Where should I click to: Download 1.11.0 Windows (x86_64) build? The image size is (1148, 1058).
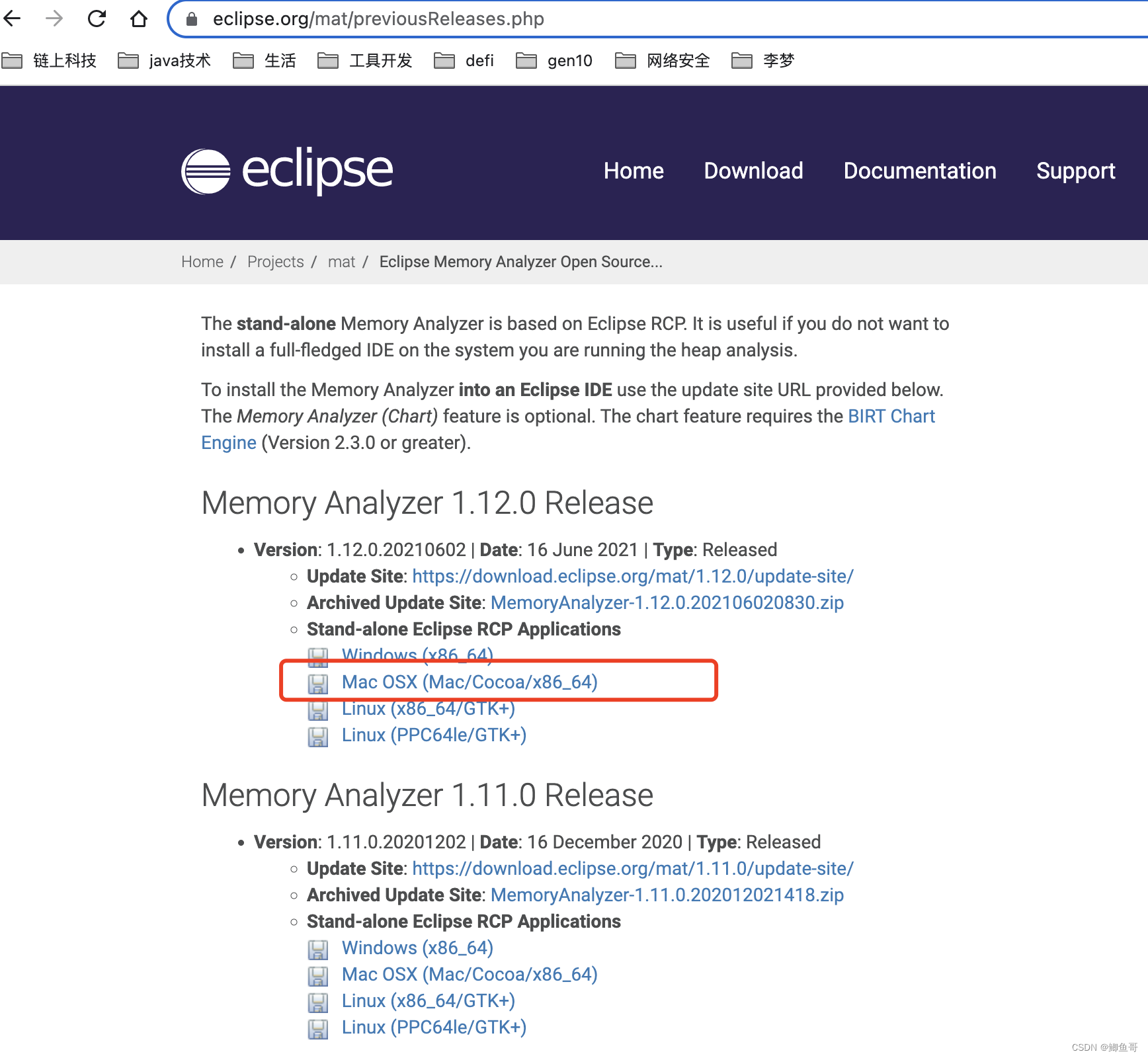[417, 948]
